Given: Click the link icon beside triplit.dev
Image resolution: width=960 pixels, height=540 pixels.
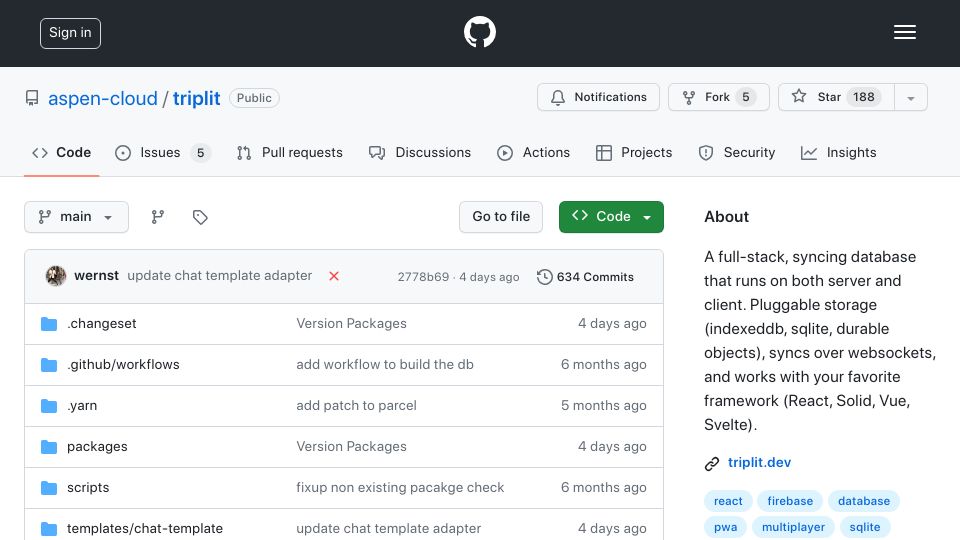Looking at the screenshot, I should (711, 463).
